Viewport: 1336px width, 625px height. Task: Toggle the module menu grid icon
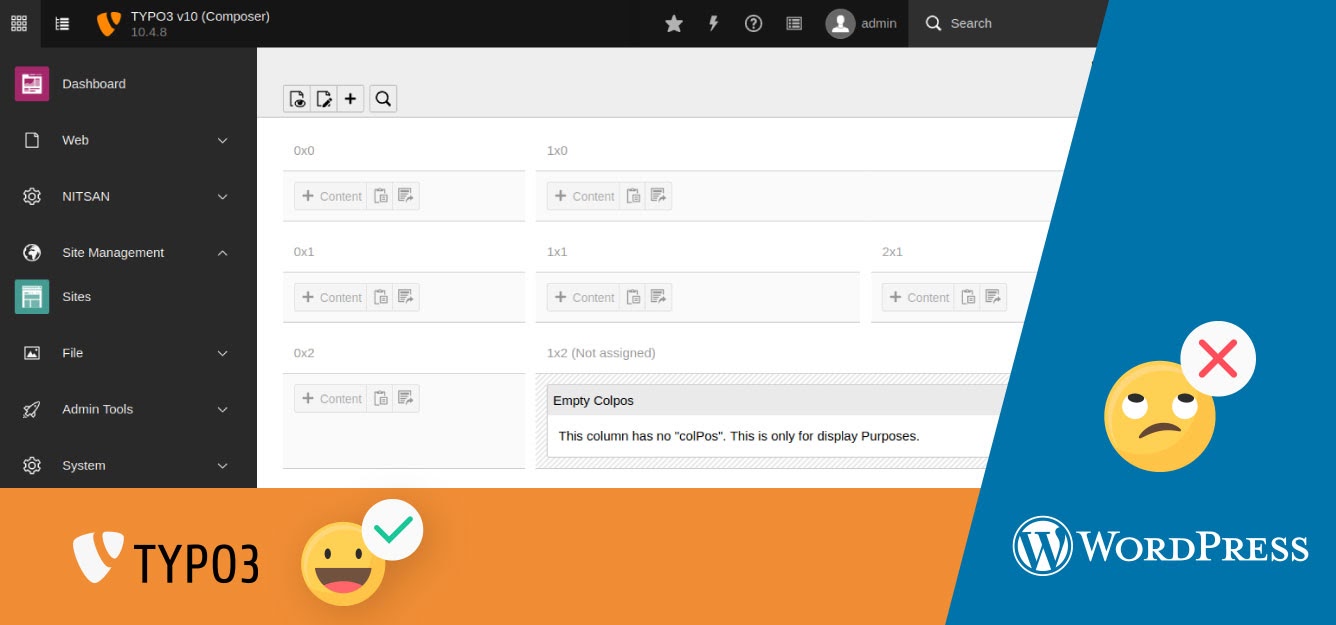[x=18, y=22]
